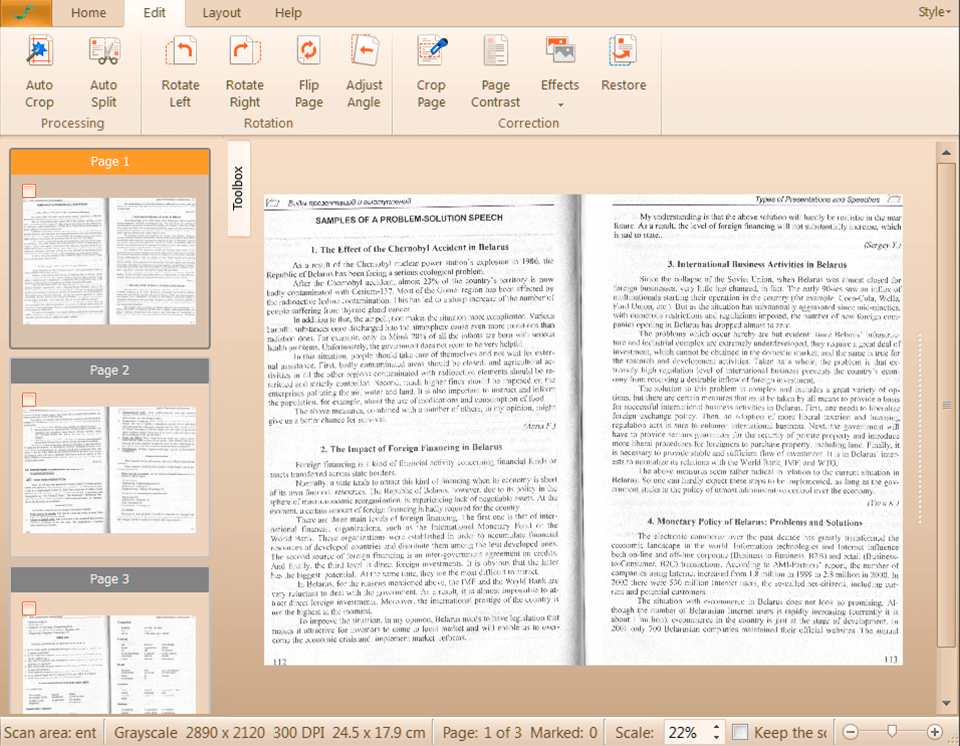Screen dimensions: 960x746
Task: Check the Page 2 thumbnail checkbox
Action: click(29, 399)
